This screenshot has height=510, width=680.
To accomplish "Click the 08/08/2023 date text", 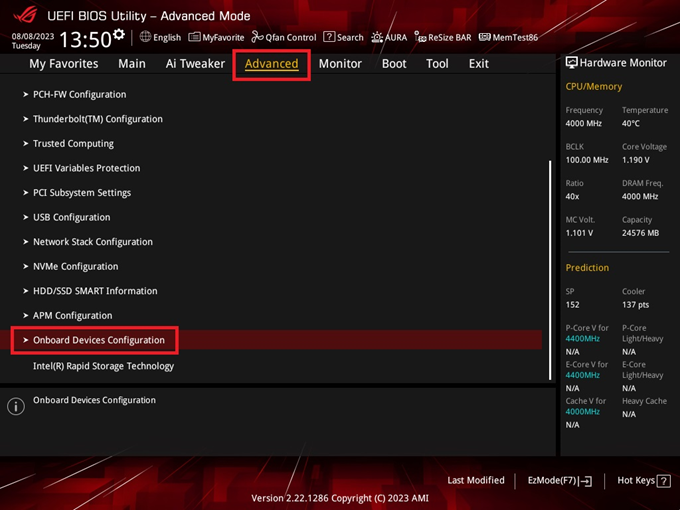I will 33,36.
